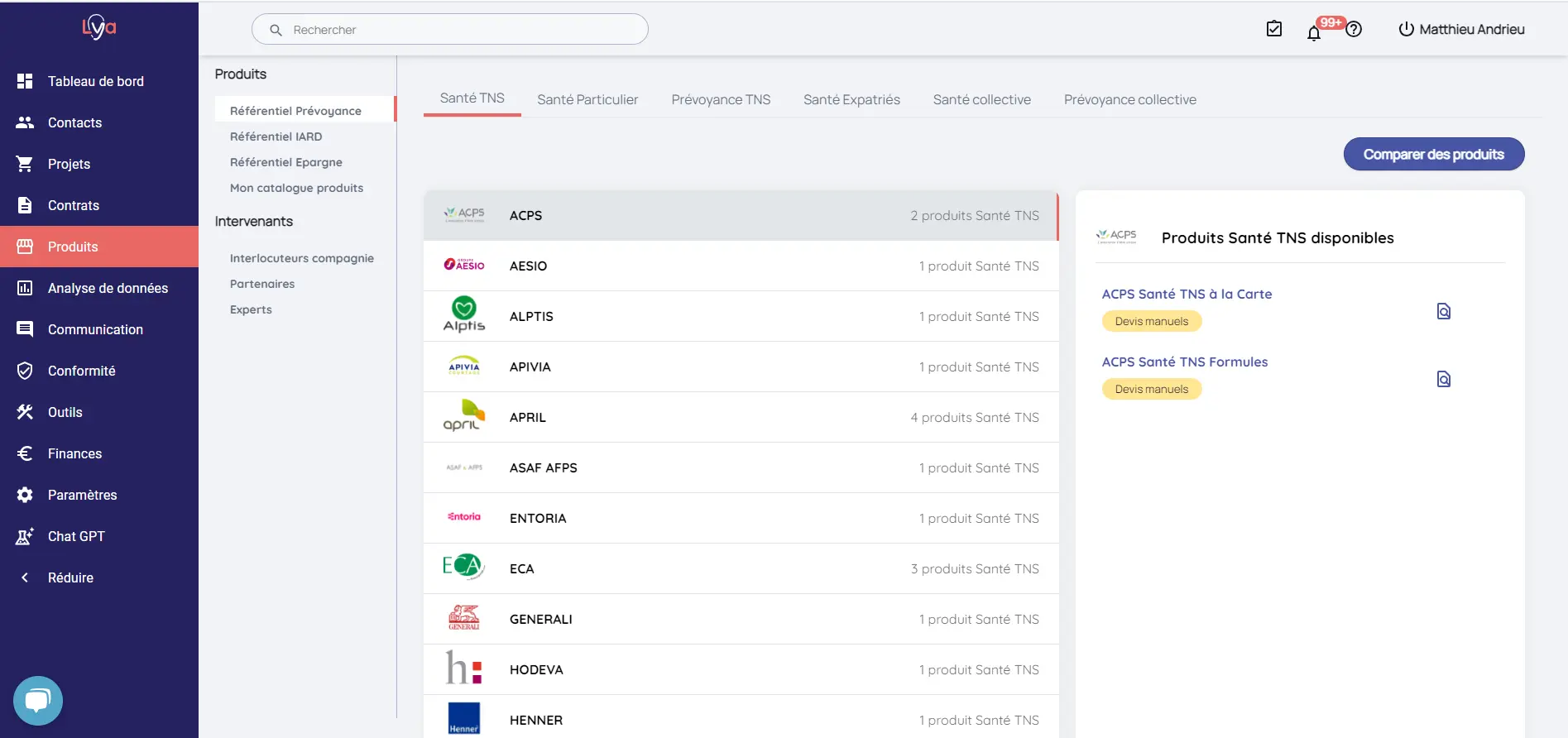Switch to Santé TNS tab
Screen dimensions: 1568x738
click(x=472, y=98)
